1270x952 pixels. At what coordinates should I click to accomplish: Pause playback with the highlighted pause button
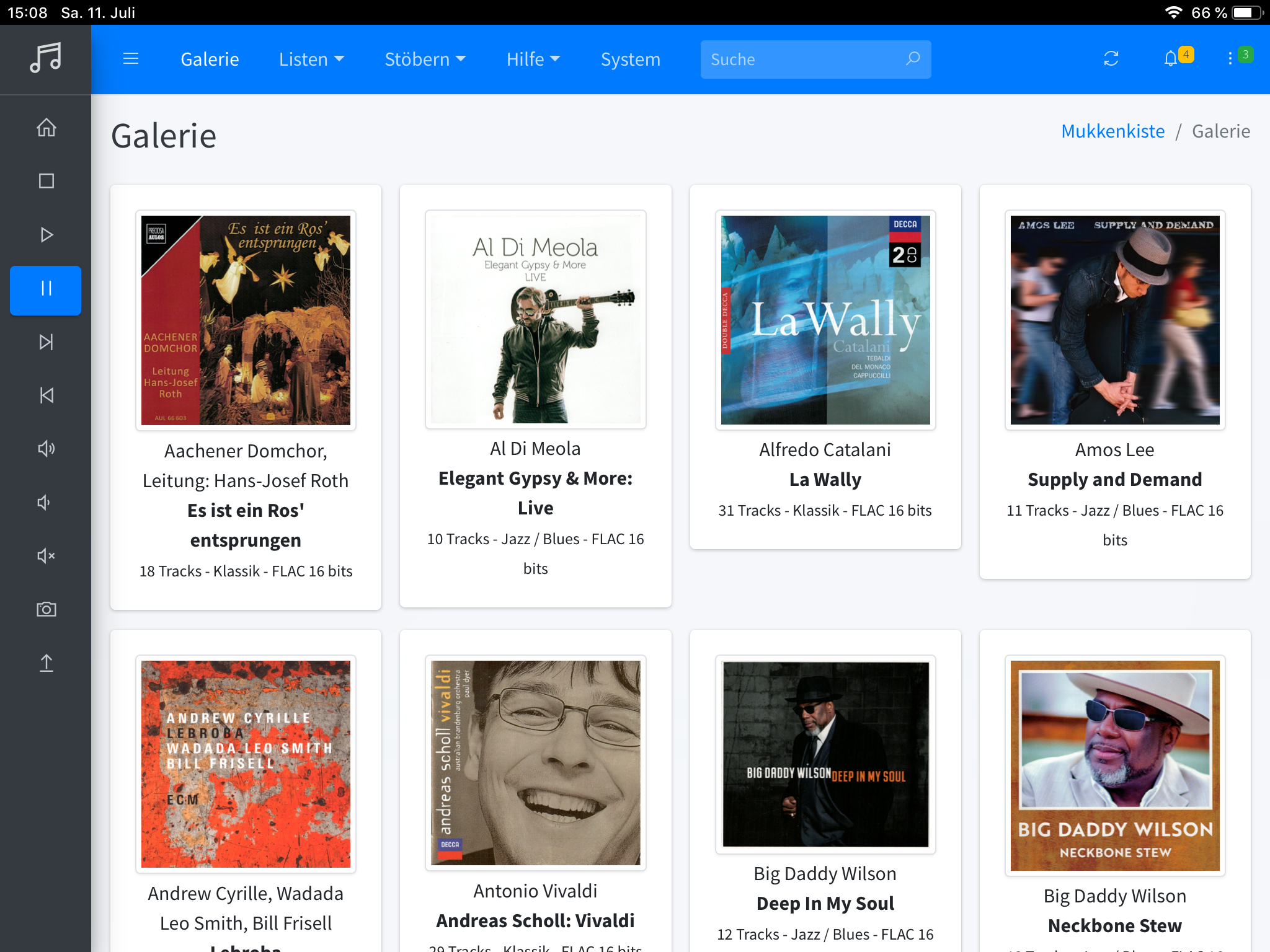click(x=46, y=290)
